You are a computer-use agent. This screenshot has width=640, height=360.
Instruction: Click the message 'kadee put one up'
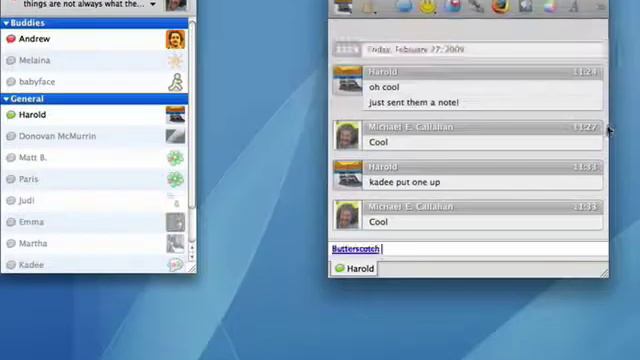[404, 182]
